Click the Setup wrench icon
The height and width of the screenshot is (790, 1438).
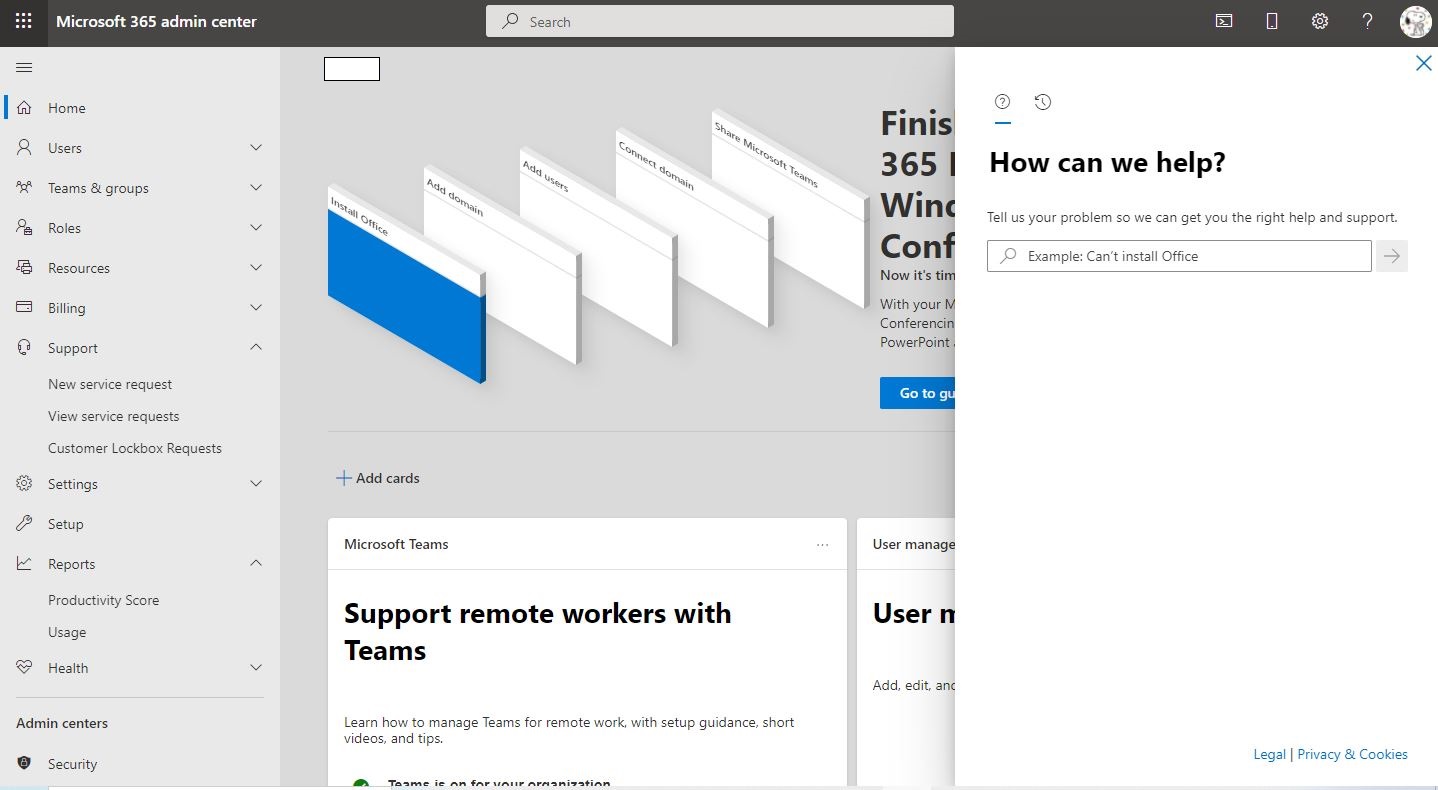pyautogui.click(x=25, y=524)
